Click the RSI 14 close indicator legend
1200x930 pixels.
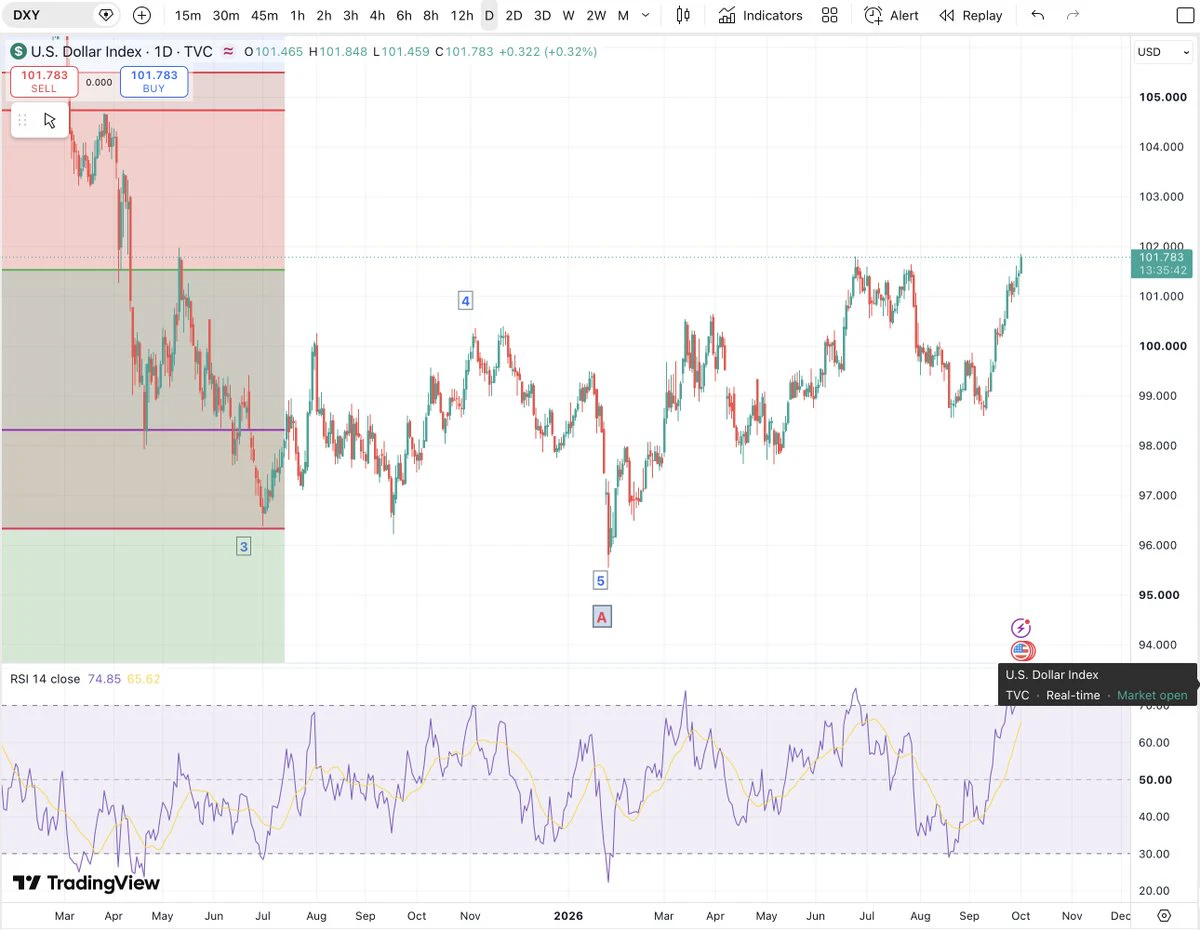tap(45, 679)
